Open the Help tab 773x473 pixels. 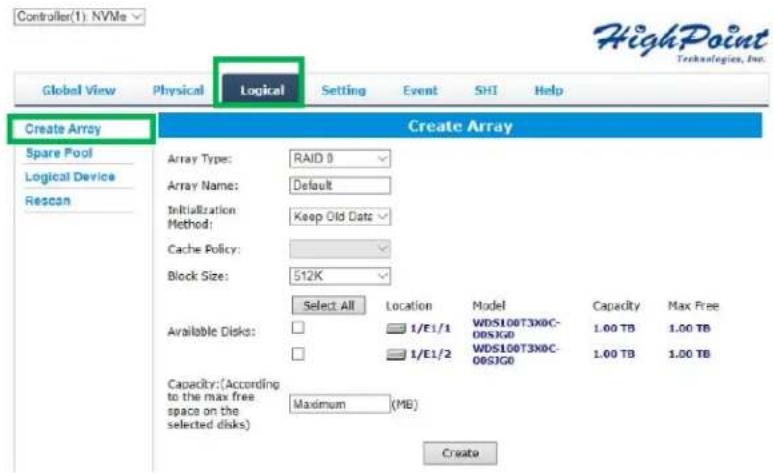tap(549, 90)
